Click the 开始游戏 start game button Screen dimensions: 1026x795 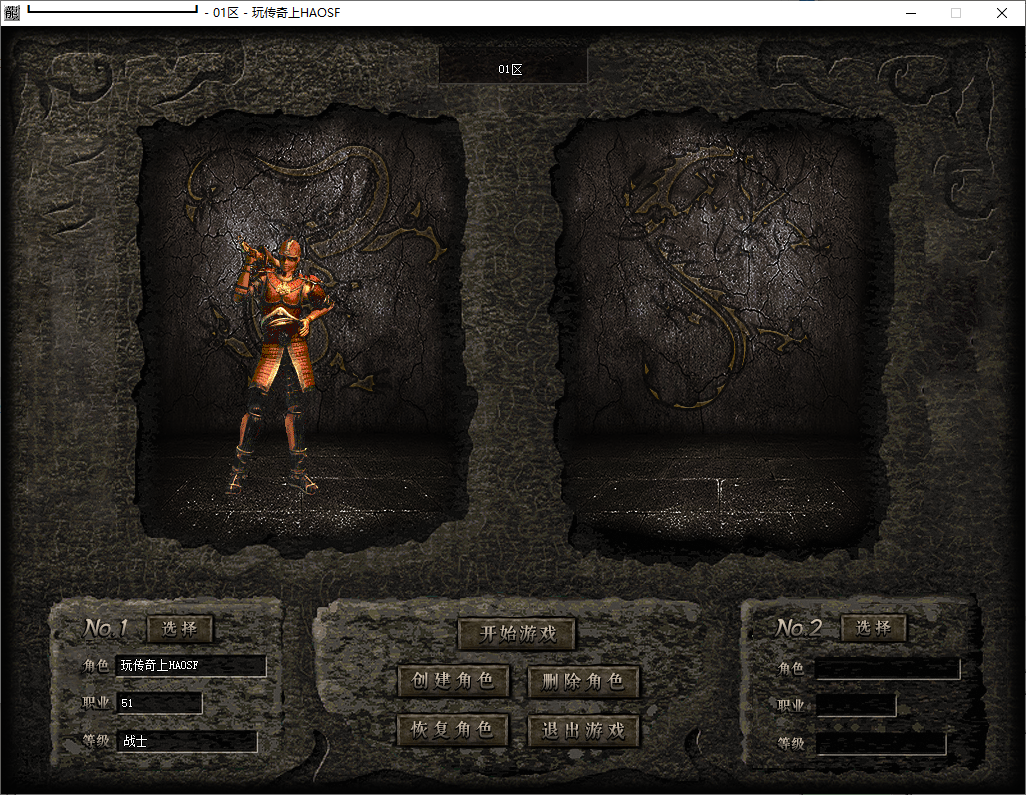point(516,633)
